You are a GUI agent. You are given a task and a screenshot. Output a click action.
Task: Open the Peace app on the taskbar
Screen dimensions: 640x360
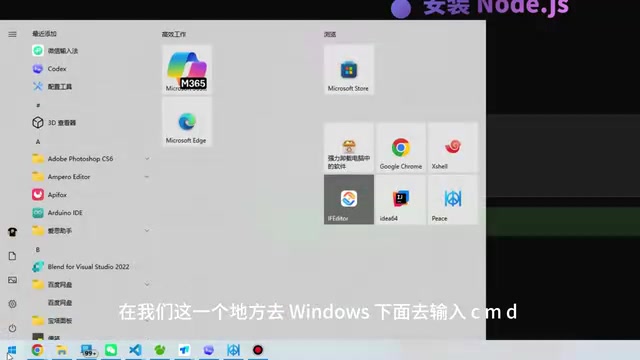pyautogui.click(x=233, y=350)
